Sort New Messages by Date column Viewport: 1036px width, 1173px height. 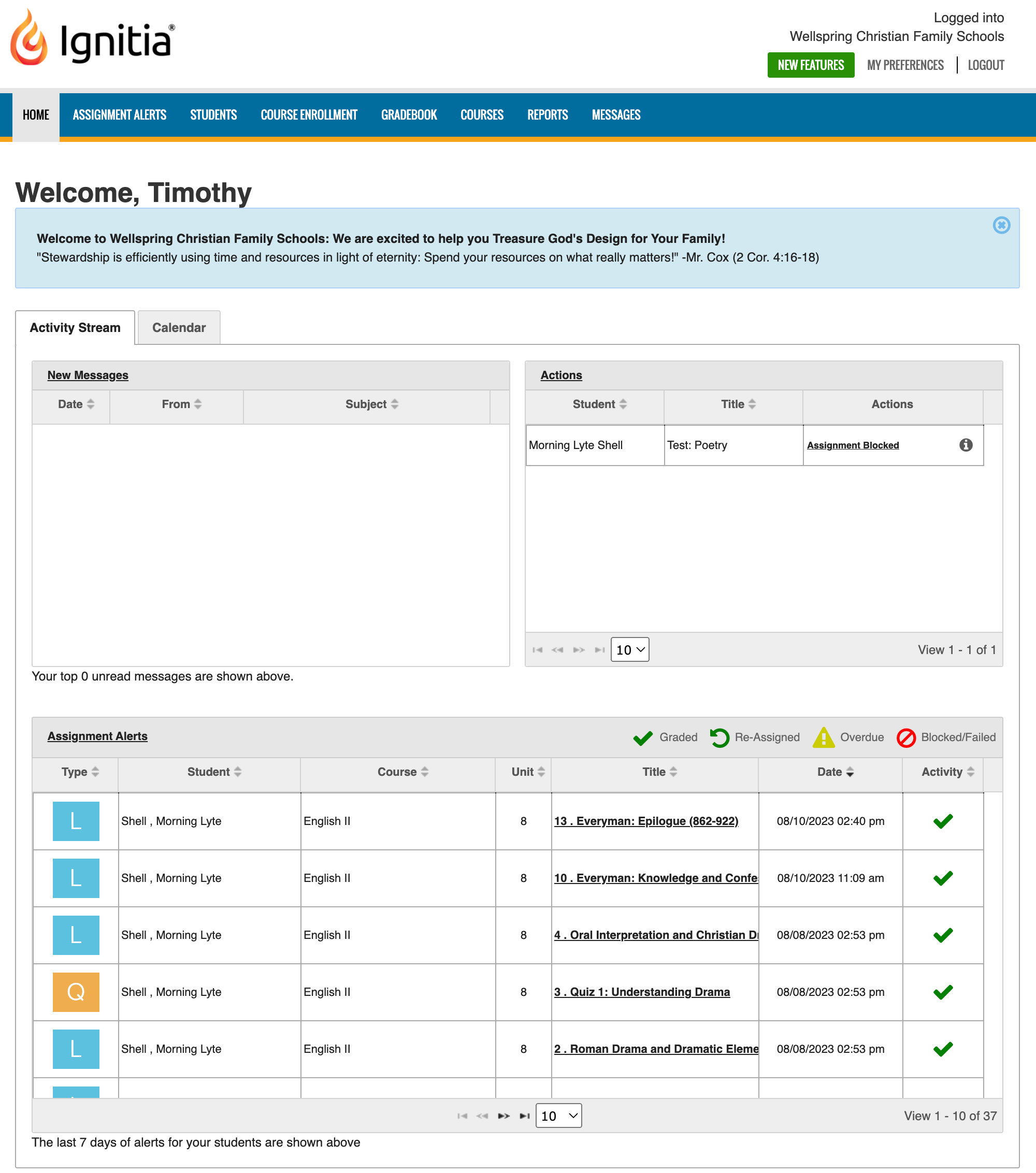coord(76,404)
